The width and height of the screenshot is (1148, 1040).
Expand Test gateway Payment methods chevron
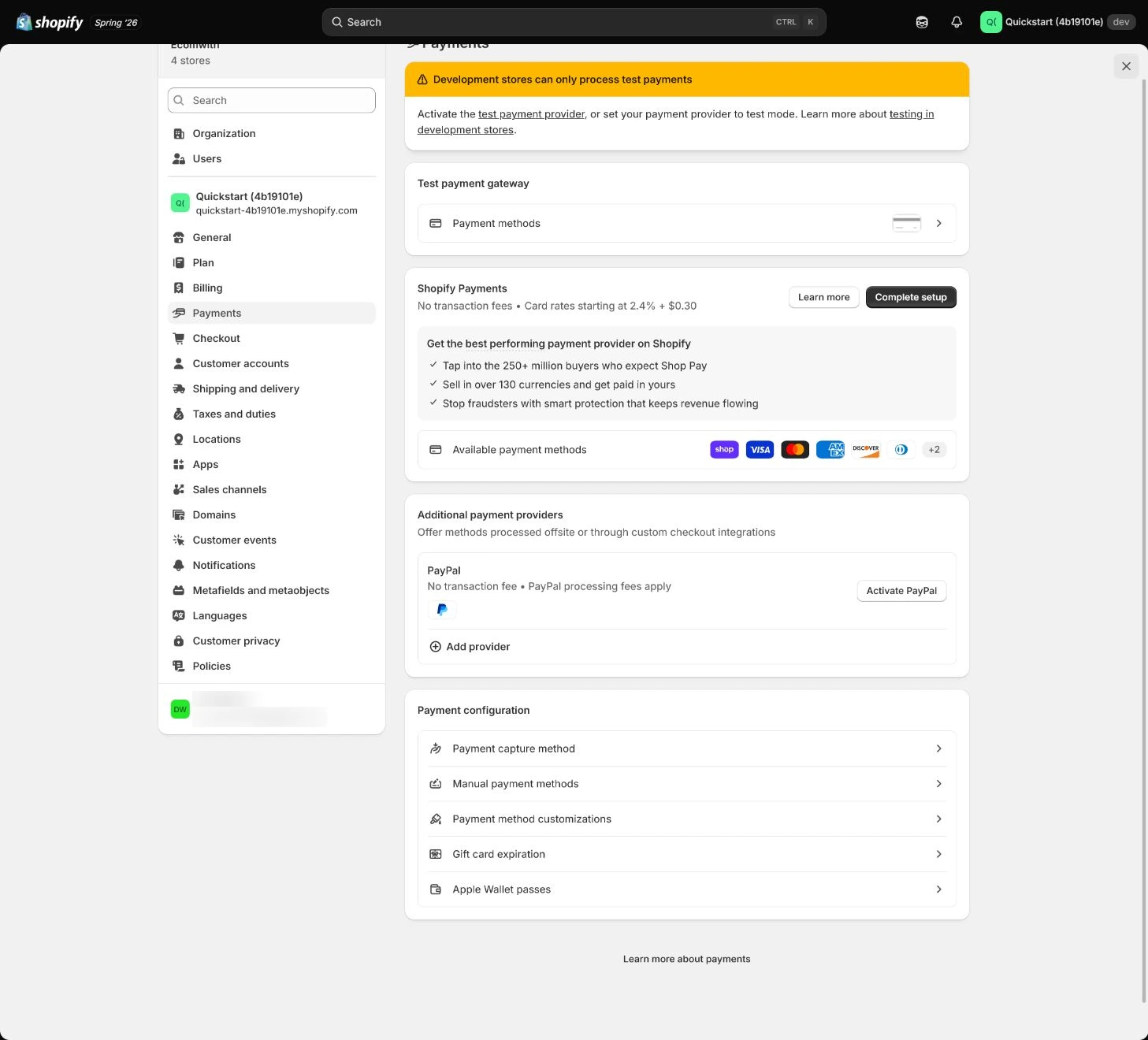point(938,224)
